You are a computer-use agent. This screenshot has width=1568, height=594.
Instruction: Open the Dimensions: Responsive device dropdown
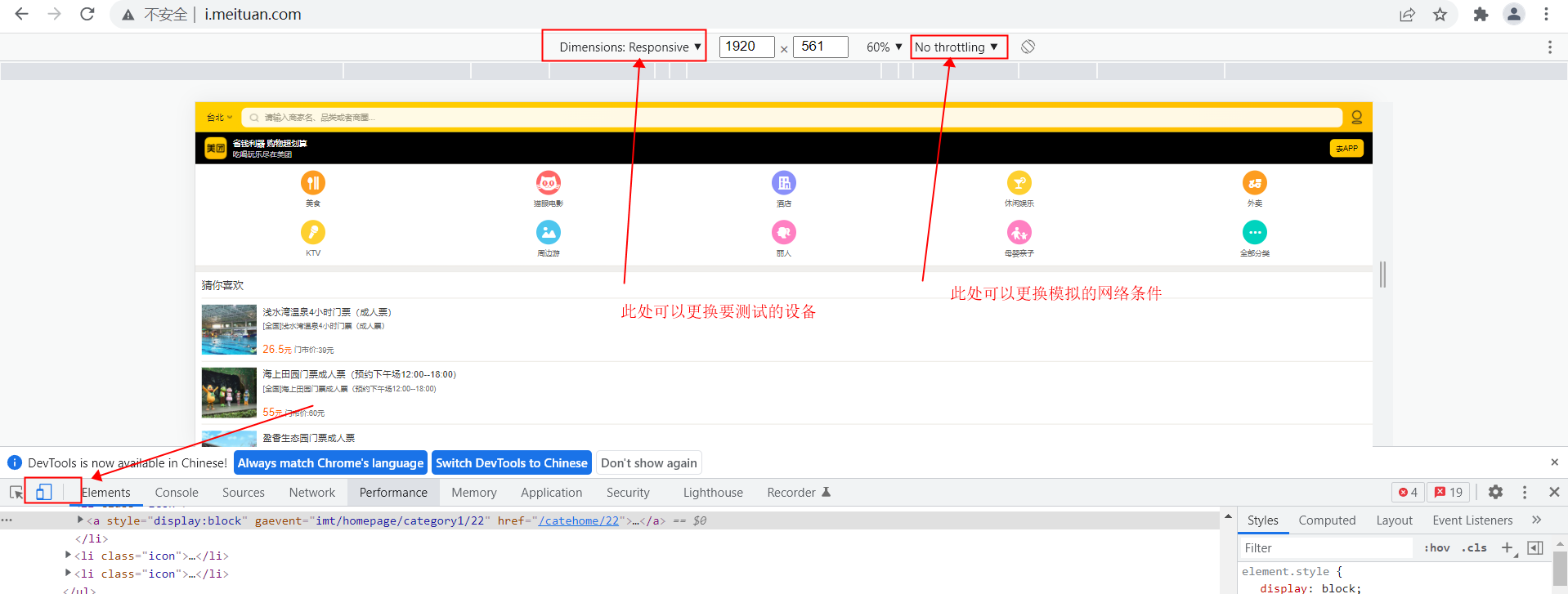click(630, 47)
